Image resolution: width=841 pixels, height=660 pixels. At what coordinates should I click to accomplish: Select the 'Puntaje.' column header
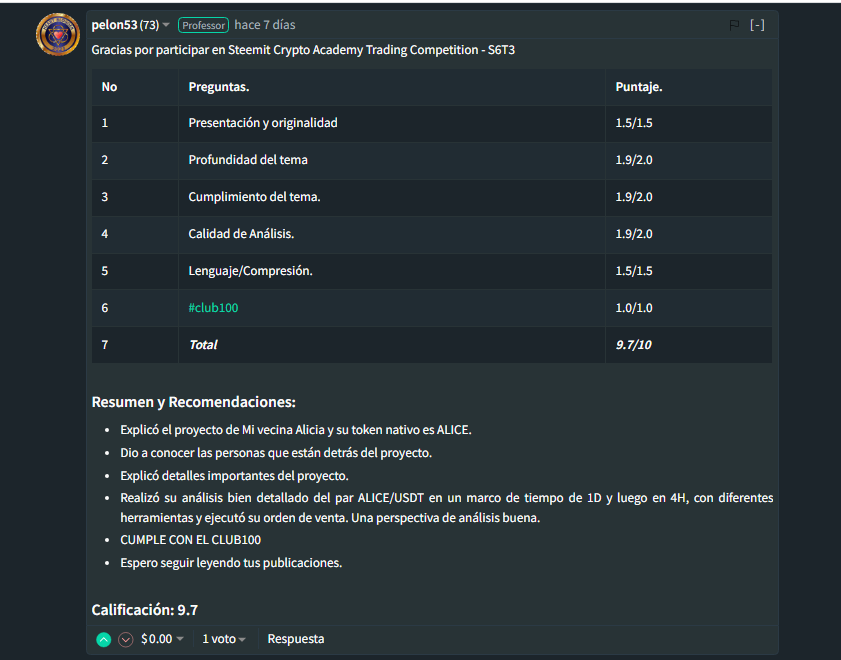(639, 87)
